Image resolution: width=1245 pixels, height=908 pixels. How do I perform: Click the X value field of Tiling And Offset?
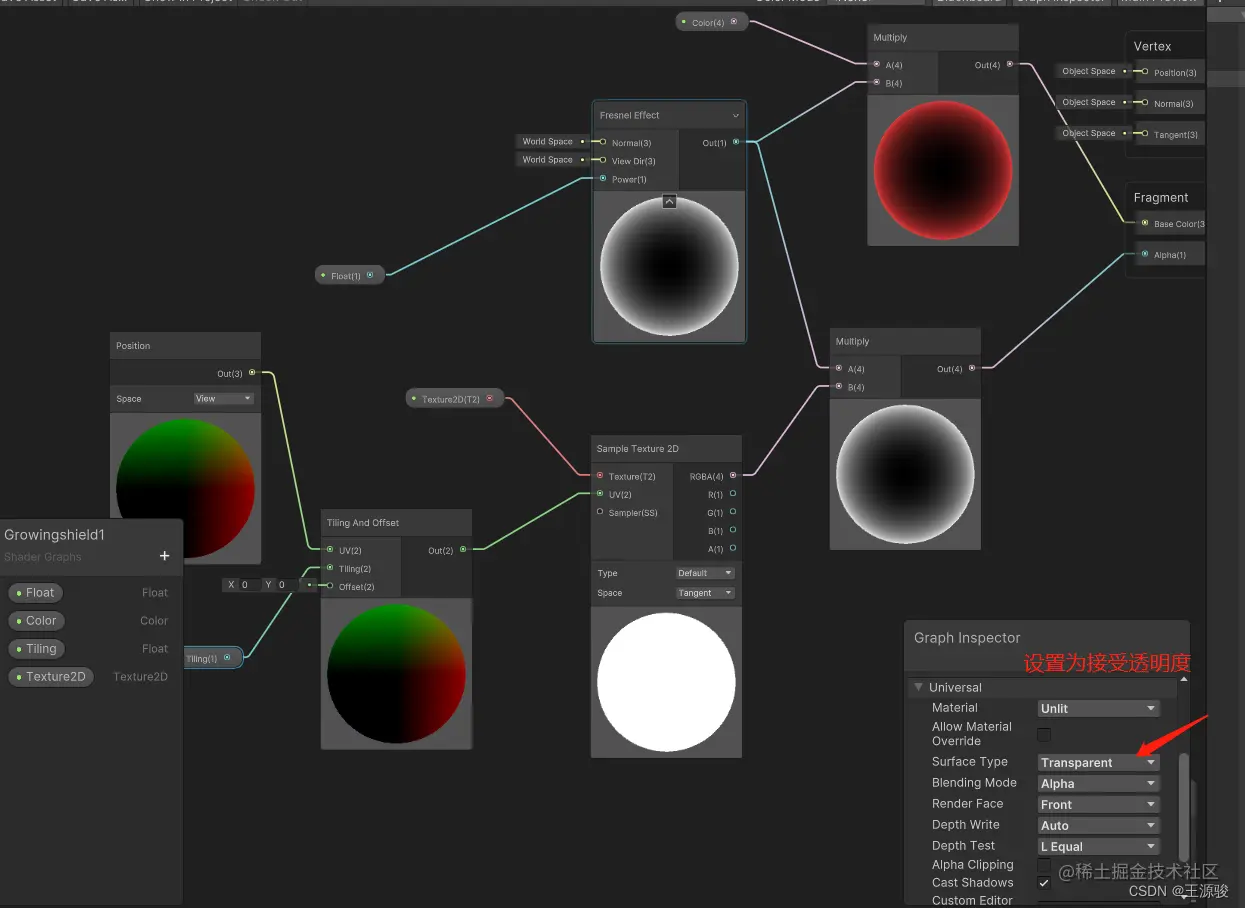tap(246, 585)
